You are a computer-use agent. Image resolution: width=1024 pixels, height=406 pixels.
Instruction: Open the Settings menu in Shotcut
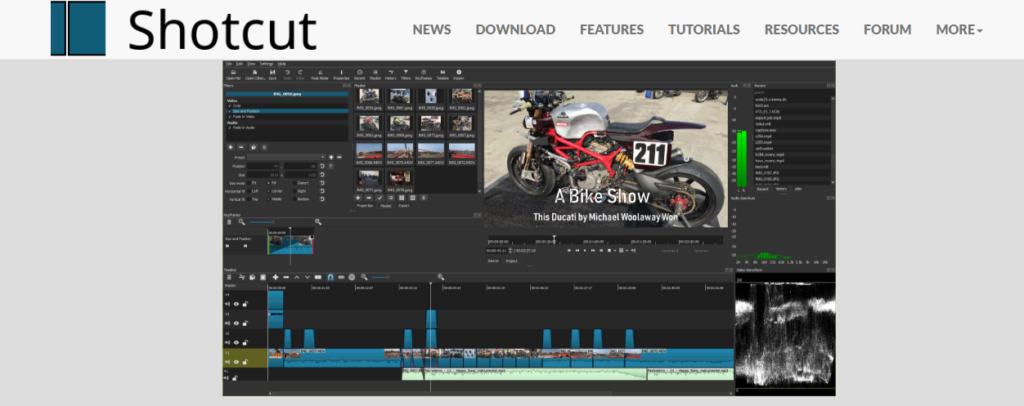click(x=266, y=64)
